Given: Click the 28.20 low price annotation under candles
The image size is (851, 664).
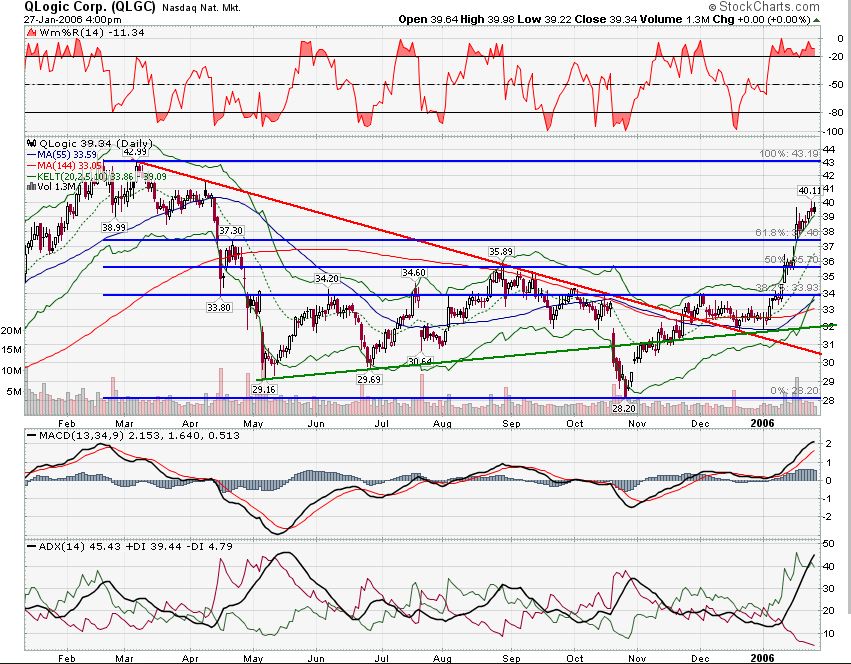Looking at the screenshot, I should click(x=624, y=408).
